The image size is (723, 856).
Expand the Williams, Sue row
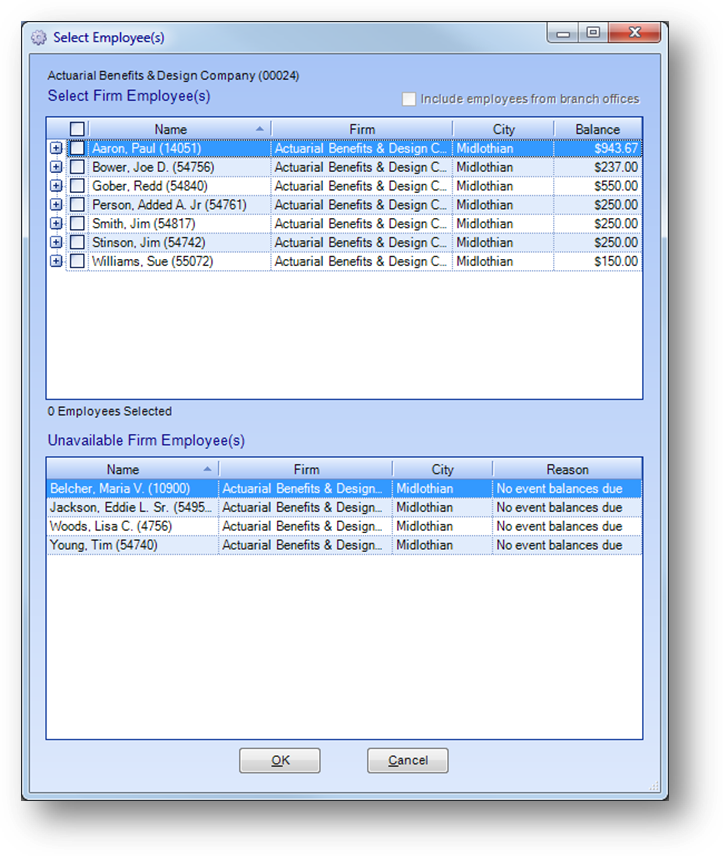point(56,261)
